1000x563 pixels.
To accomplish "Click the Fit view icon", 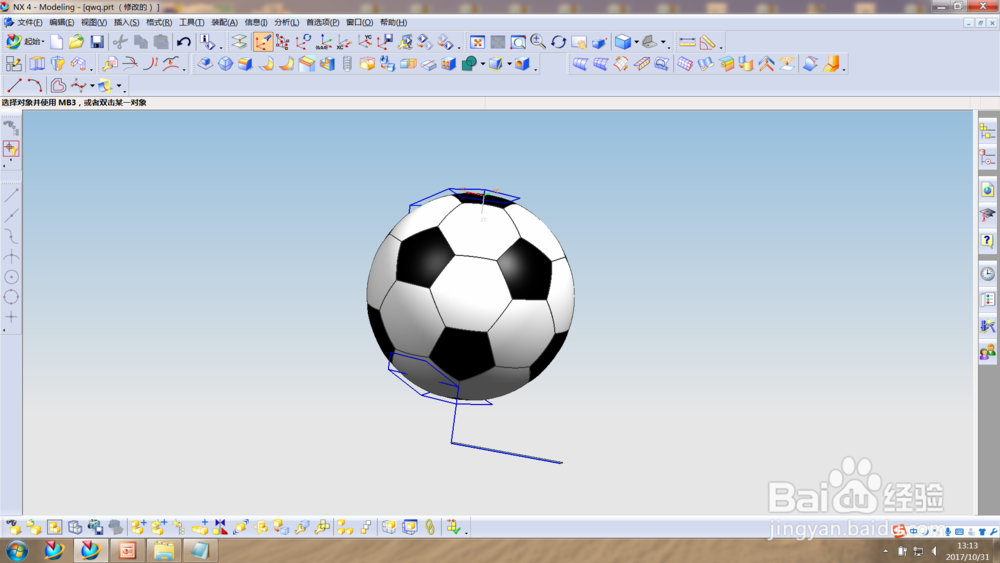I will tap(477, 42).
